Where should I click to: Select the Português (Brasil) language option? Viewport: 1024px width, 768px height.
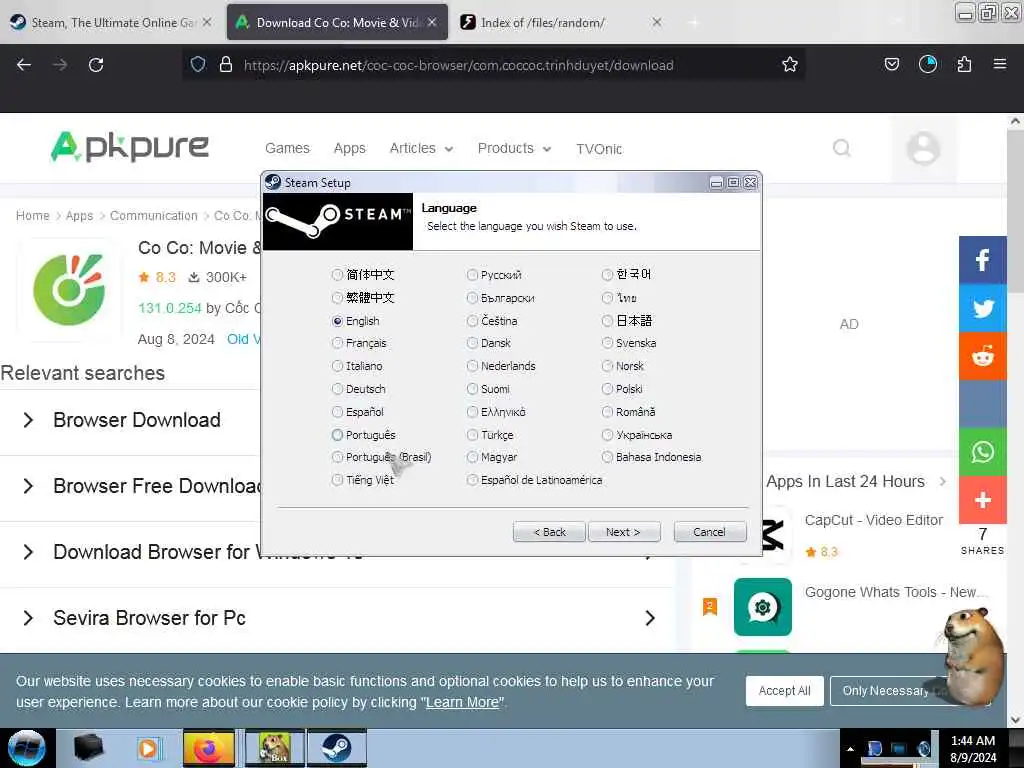tap(382, 457)
